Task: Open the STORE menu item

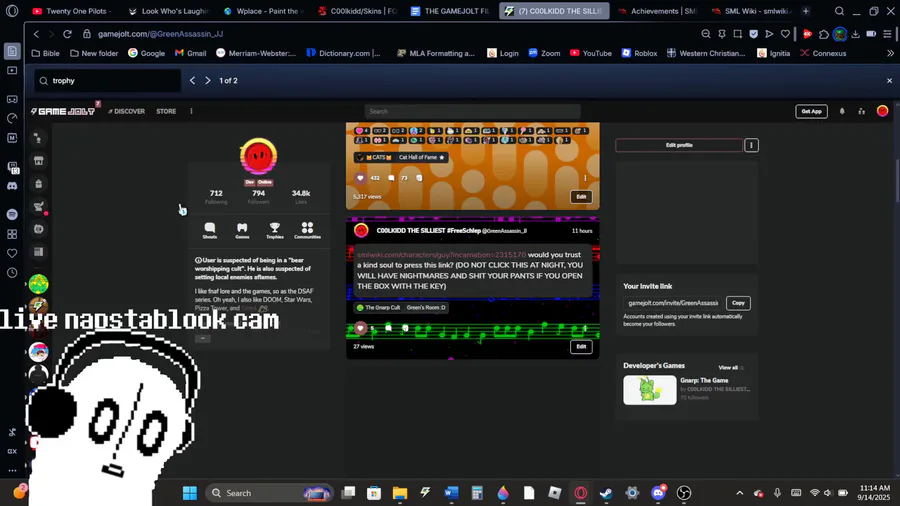Action: point(166,111)
